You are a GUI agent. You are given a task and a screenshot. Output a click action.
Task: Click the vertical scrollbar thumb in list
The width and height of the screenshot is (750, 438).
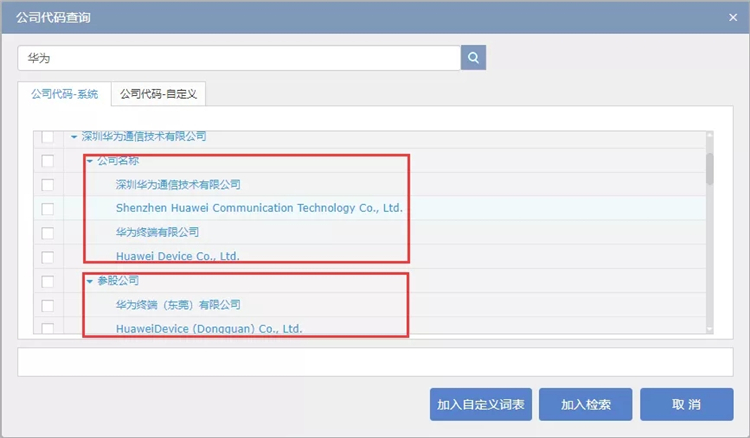click(710, 168)
